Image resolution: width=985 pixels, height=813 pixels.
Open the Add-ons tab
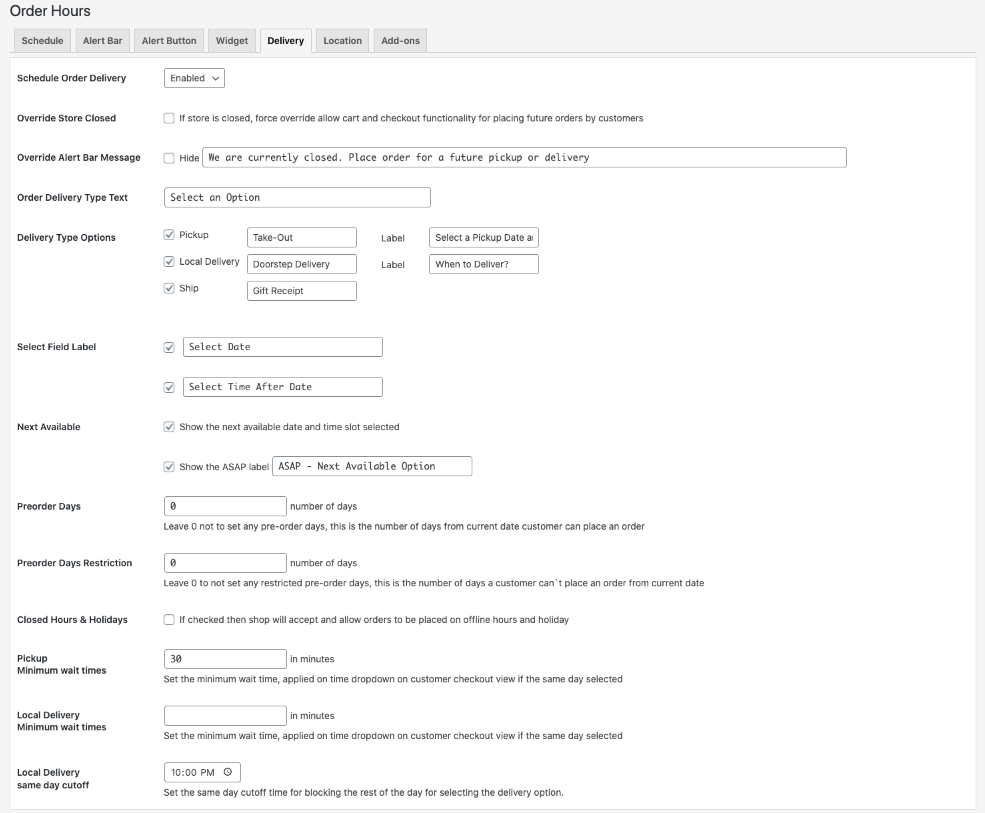point(400,41)
